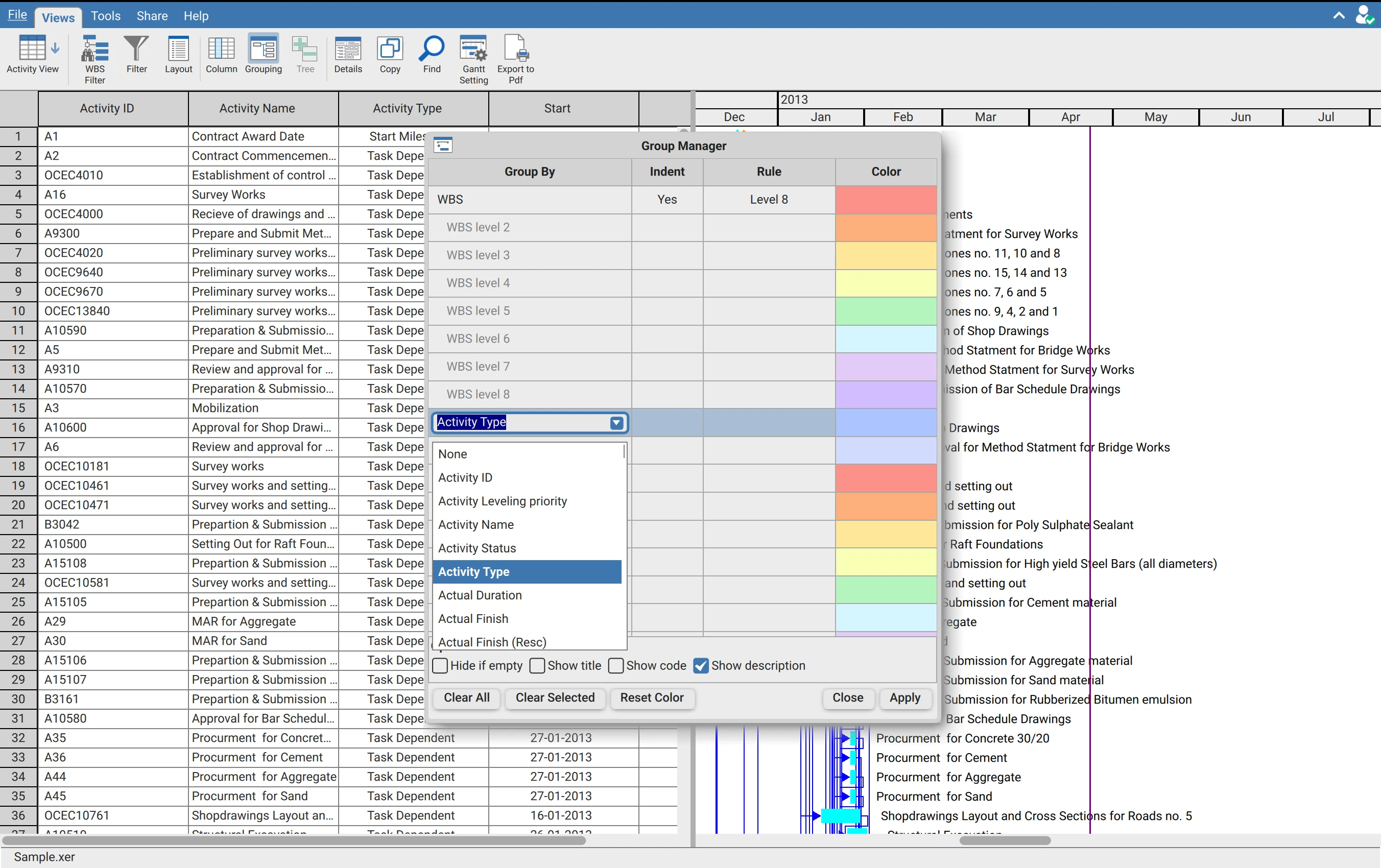This screenshot has height=868, width=1381.
Task: Open the Share tab
Action: pyautogui.click(x=152, y=15)
